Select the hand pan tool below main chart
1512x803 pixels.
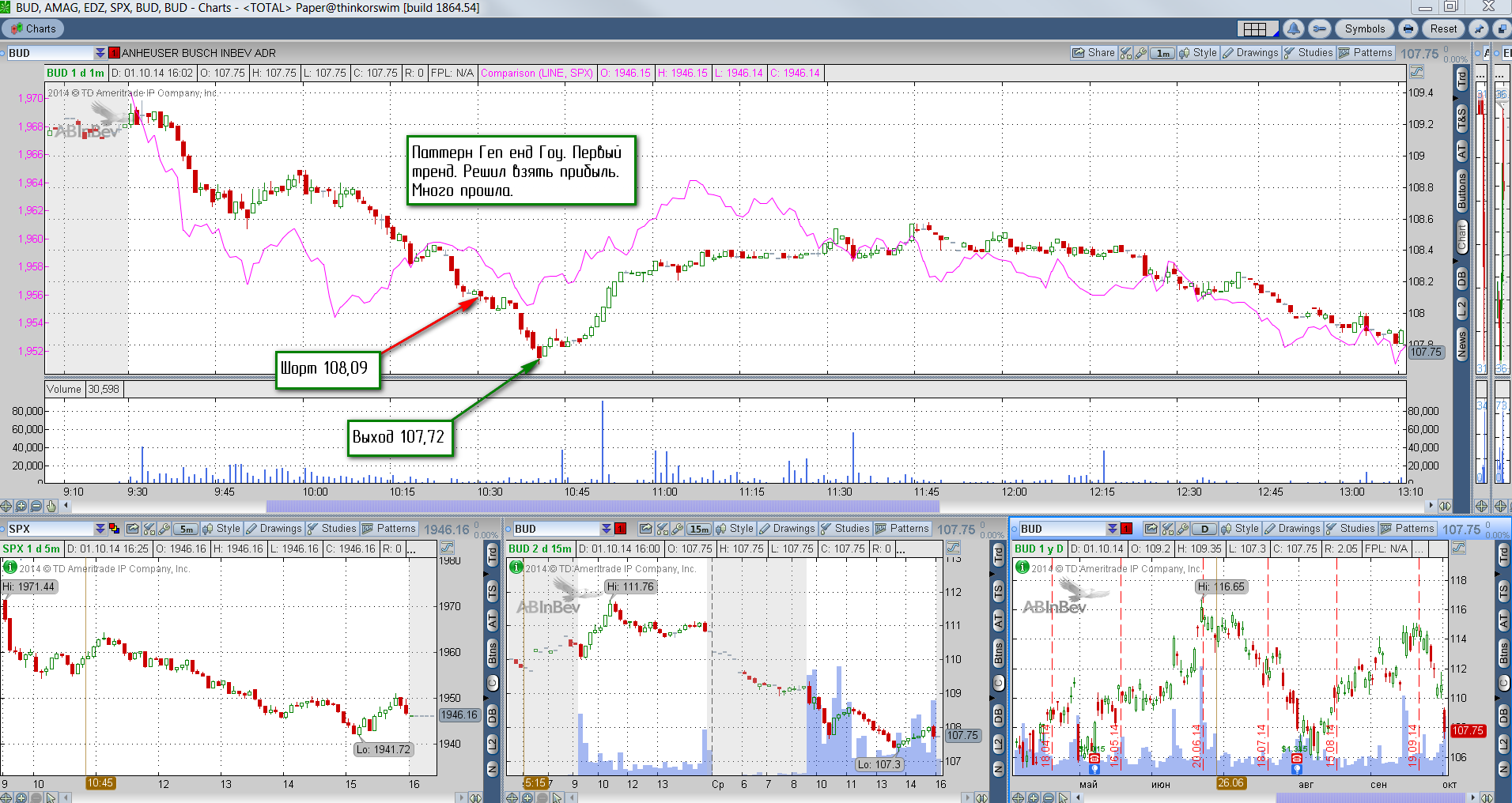[x=51, y=506]
